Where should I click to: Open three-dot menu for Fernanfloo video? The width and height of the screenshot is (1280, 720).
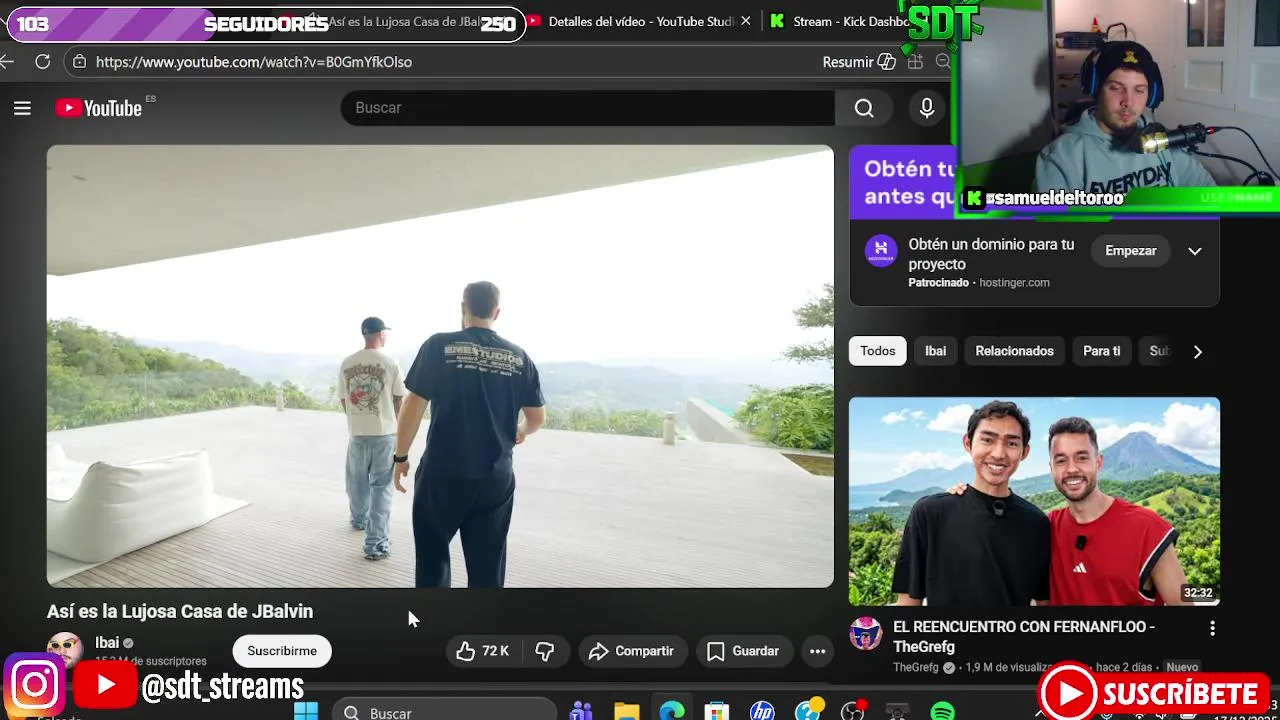[1212, 628]
